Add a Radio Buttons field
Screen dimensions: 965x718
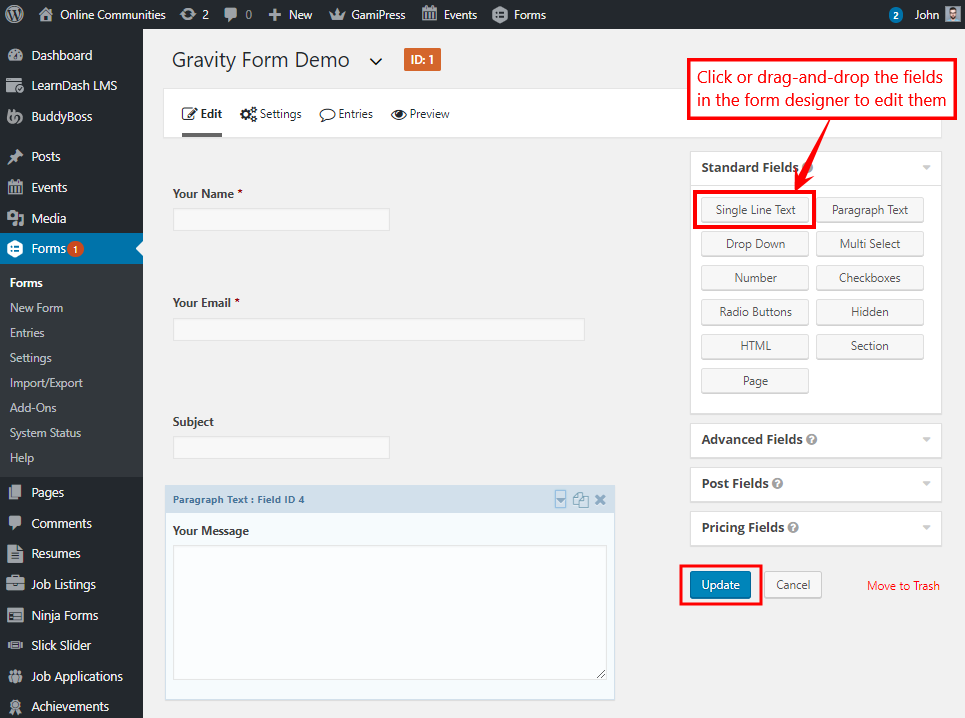click(755, 312)
